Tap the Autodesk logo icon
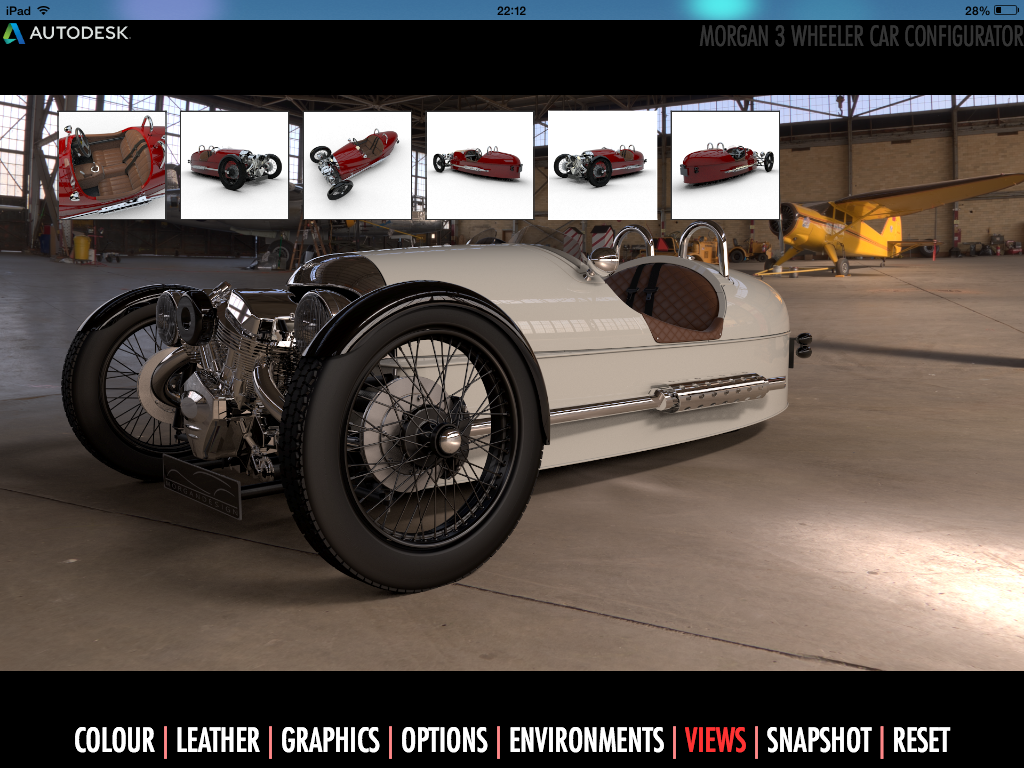 pos(14,33)
